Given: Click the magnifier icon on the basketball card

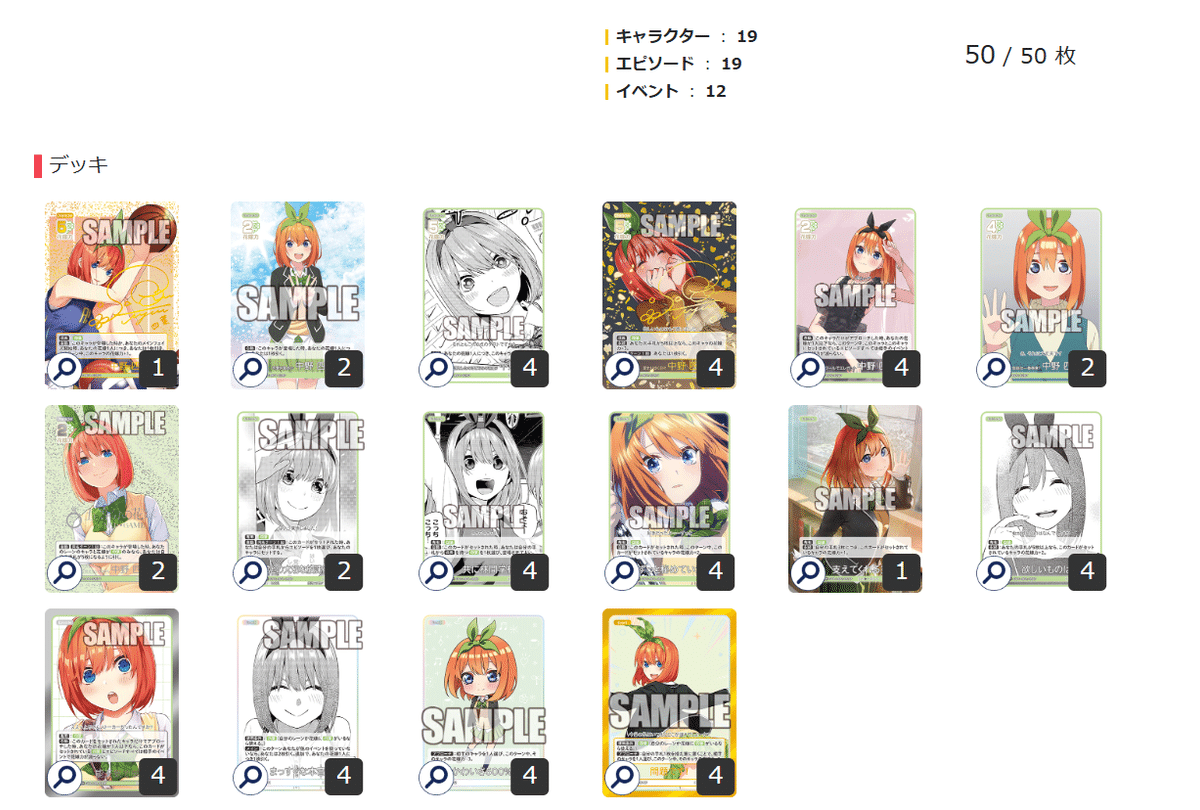Looking at the screenshot, I should (x=65, y=370).
